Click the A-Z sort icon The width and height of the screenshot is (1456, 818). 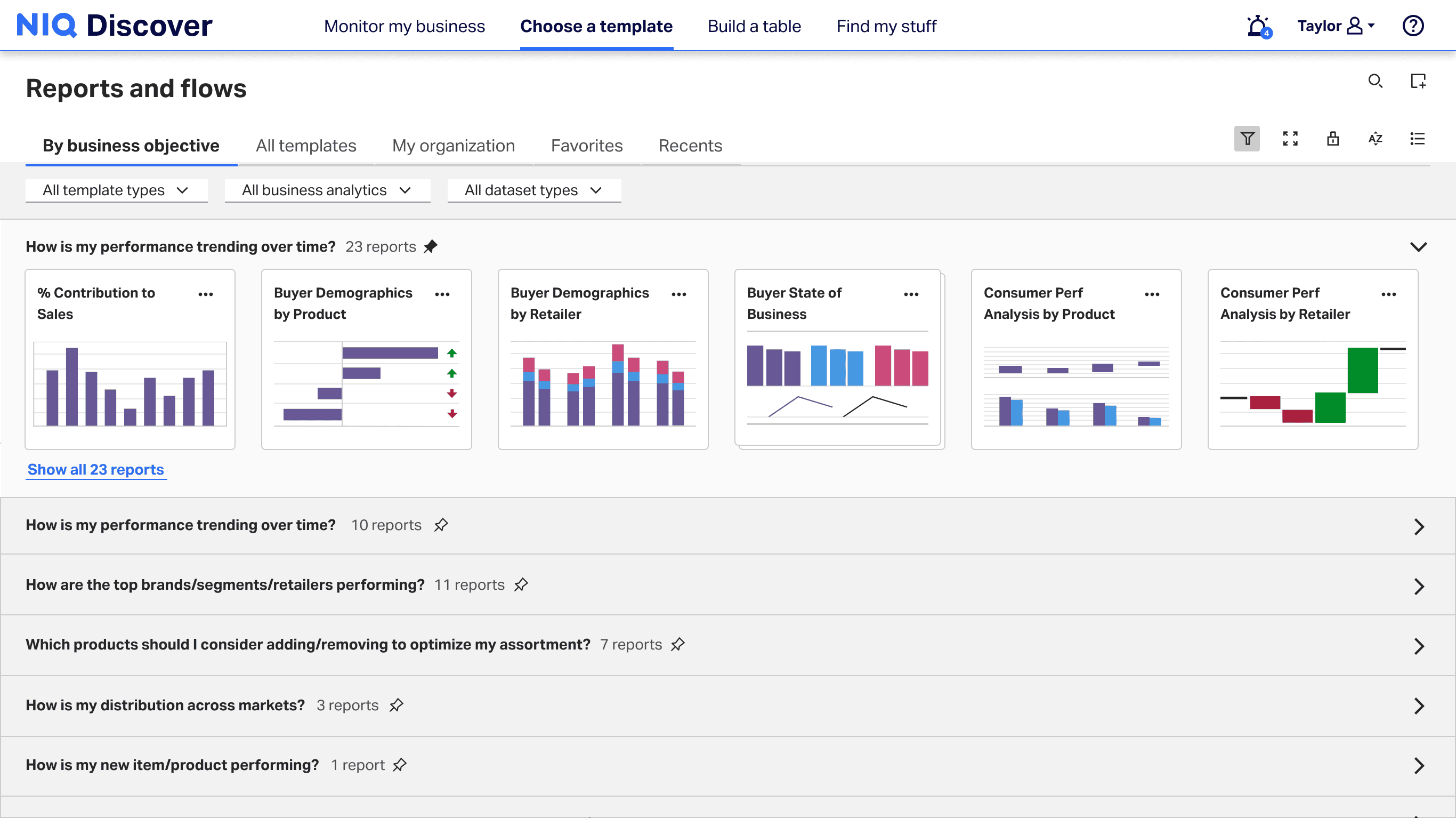point(1374,139)
